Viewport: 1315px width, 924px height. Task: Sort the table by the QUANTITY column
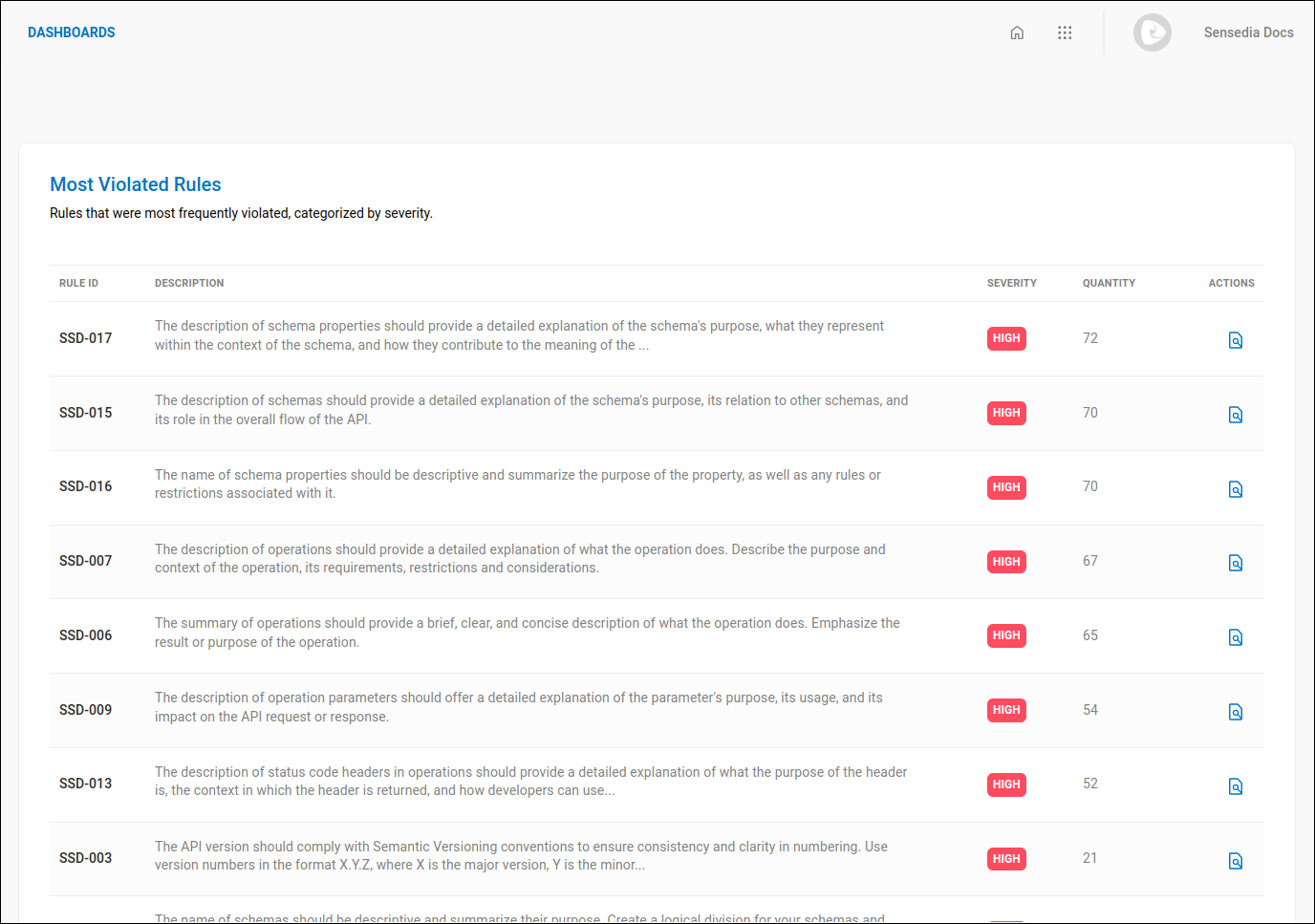1109,283
